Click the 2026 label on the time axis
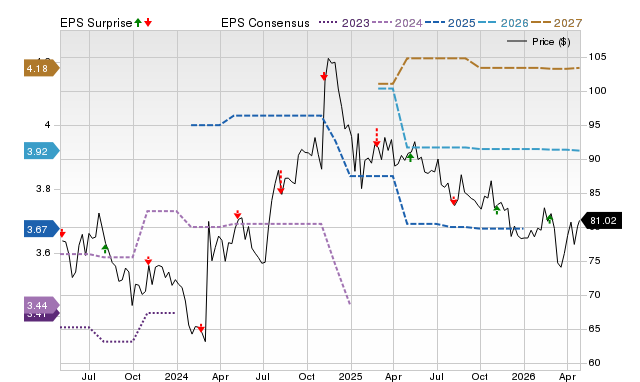The image size is (640, 382). (x=524, y=376)
